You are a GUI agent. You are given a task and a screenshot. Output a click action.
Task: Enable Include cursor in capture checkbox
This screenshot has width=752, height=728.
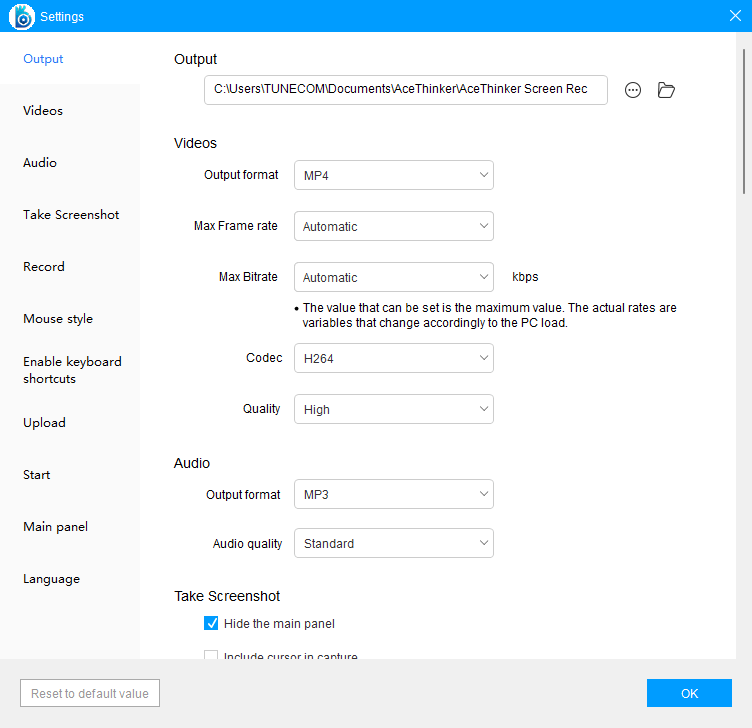click(211, 654)
